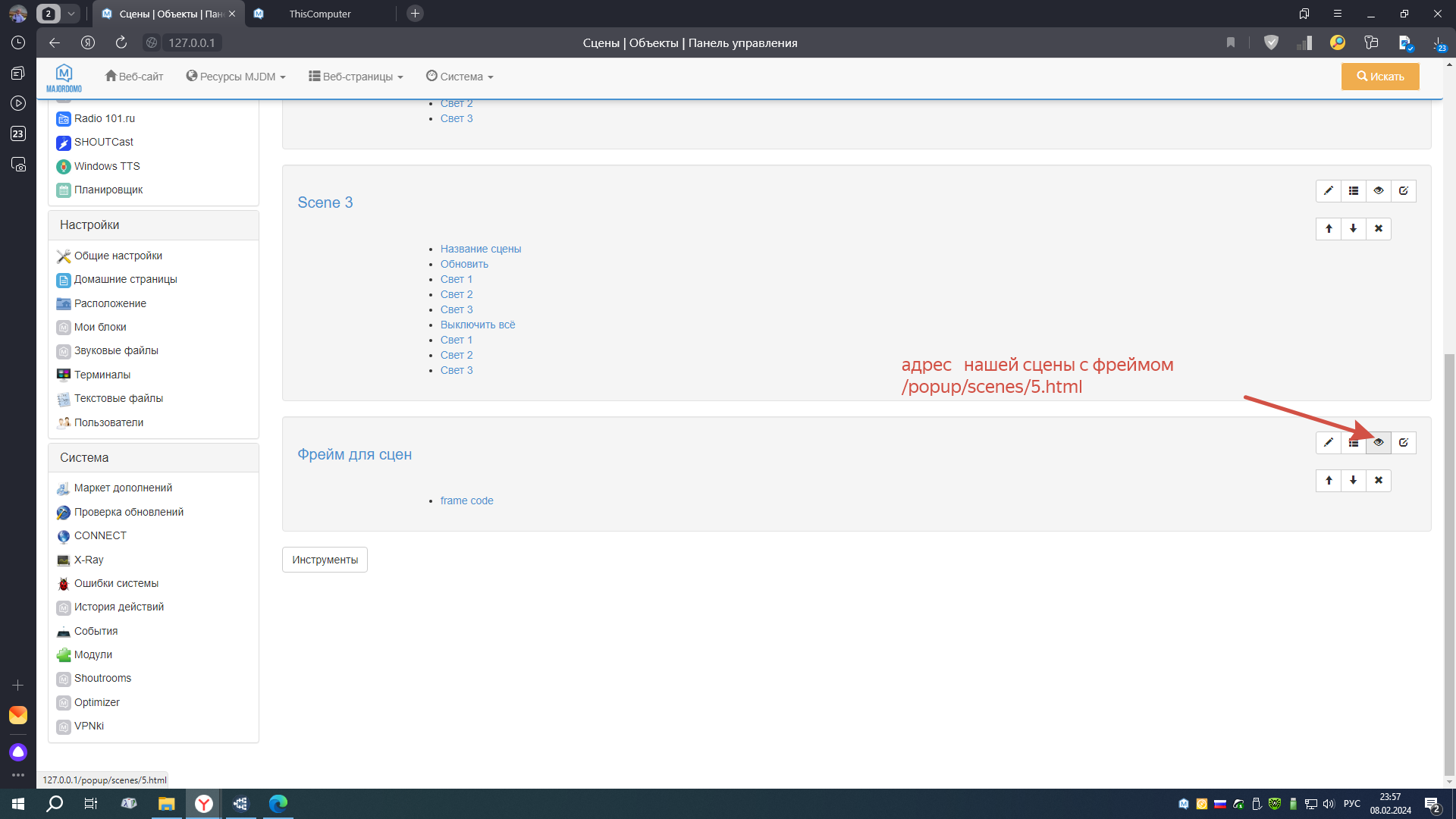This screenshot has height=819, width=1456.
Task: Click the pencil edit icon for Scene 3
Action: pyautogui.click(x=1328, y=191)
